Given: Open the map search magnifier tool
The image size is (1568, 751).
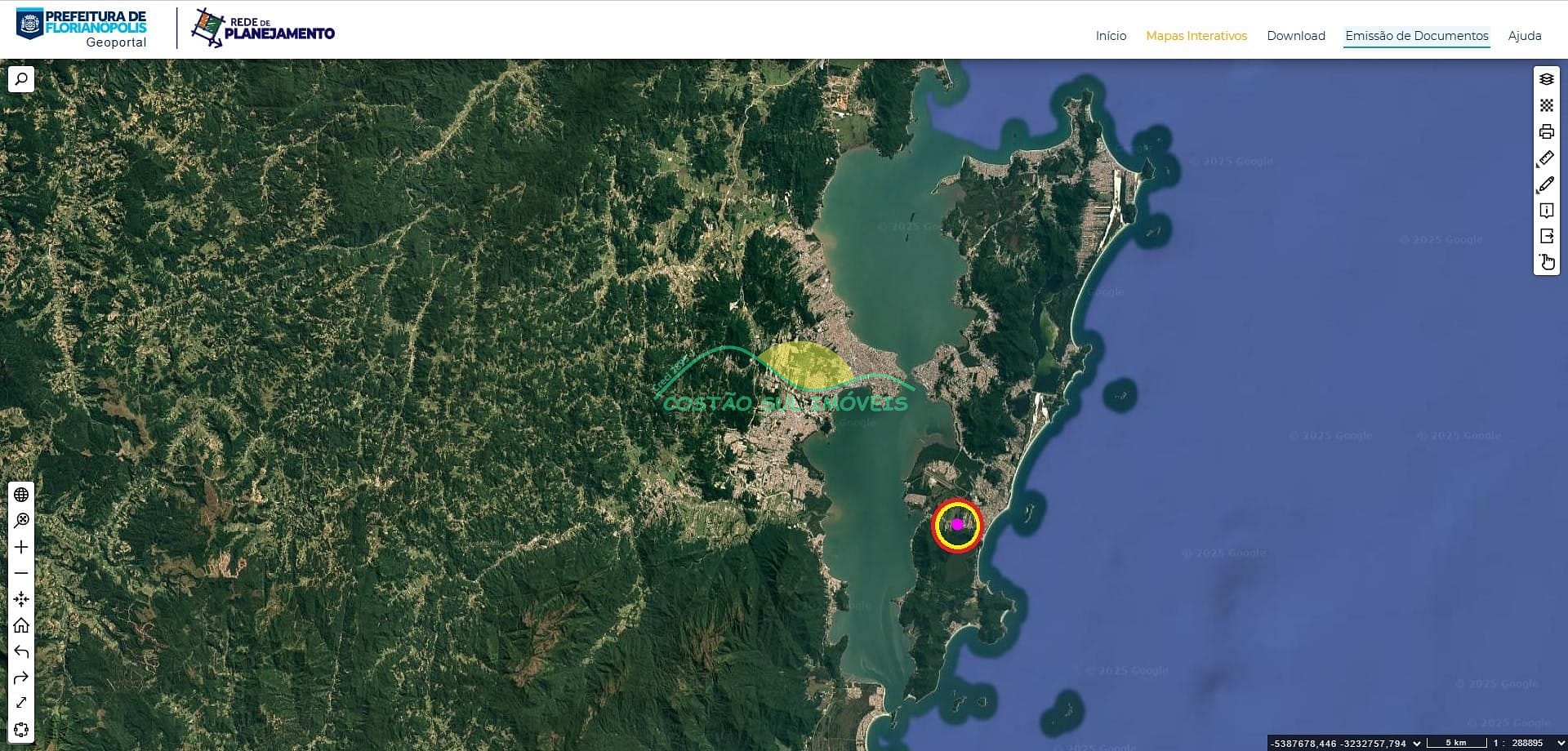Looking at the screenshot, I should click(21, 79).
